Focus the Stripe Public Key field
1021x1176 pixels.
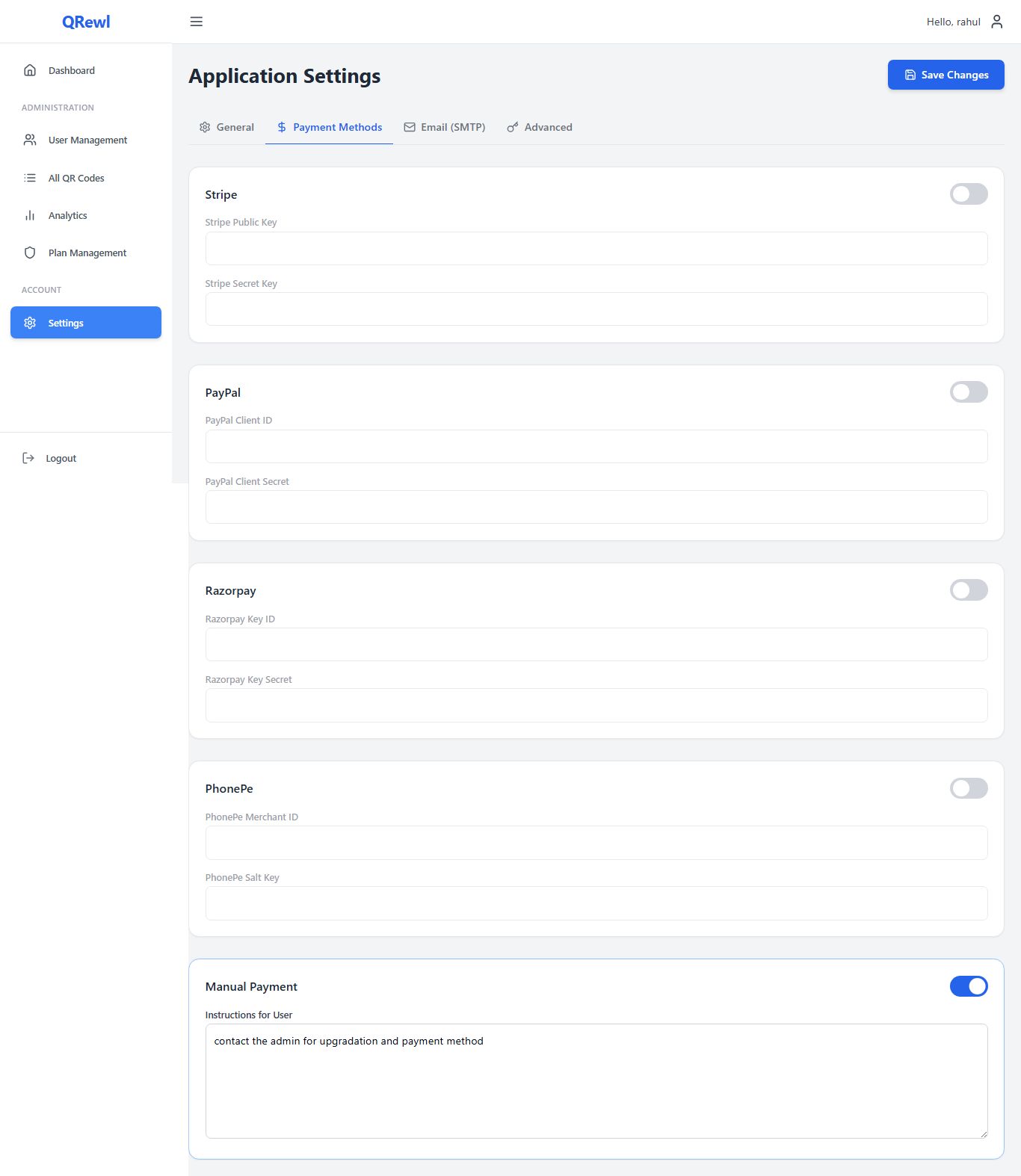tap(596, 248)
